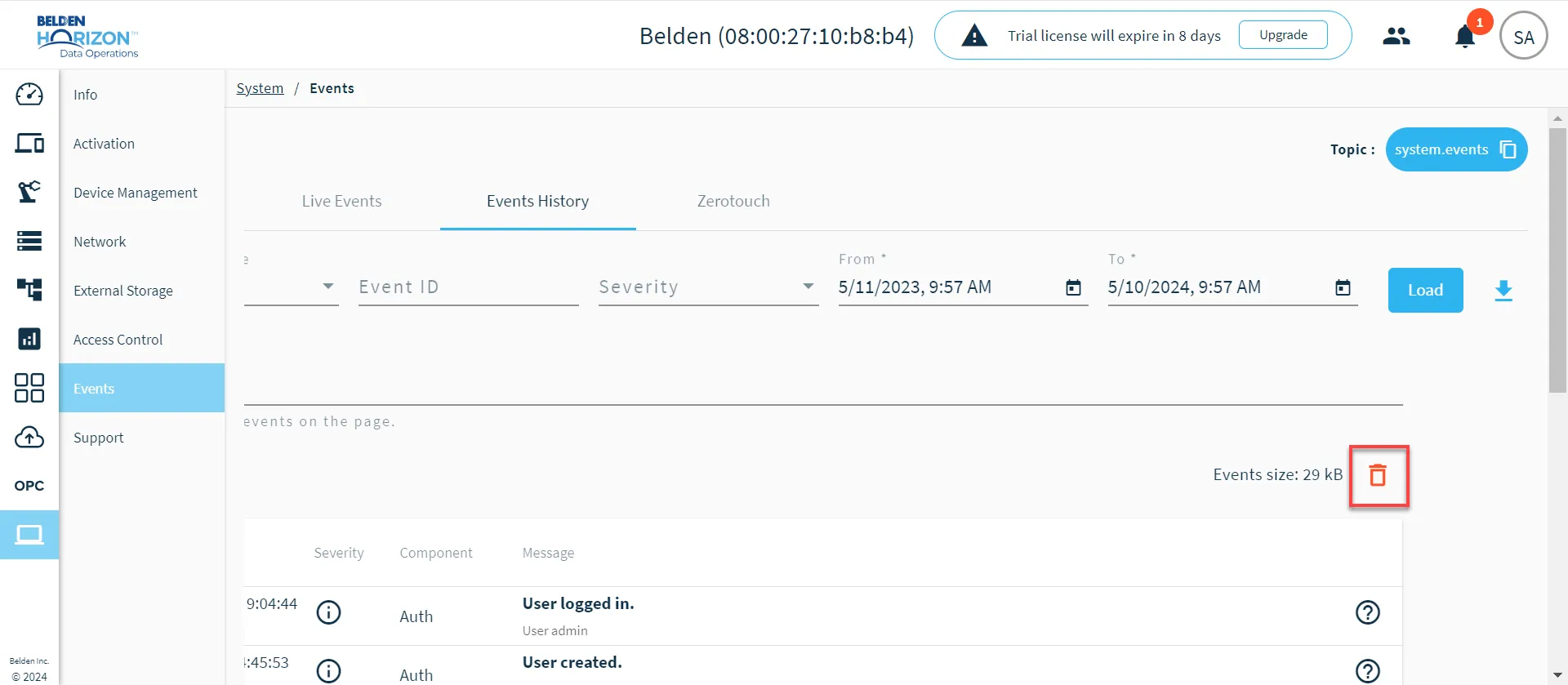
Task: Click the Severity column header
Action: pos(339,553)
